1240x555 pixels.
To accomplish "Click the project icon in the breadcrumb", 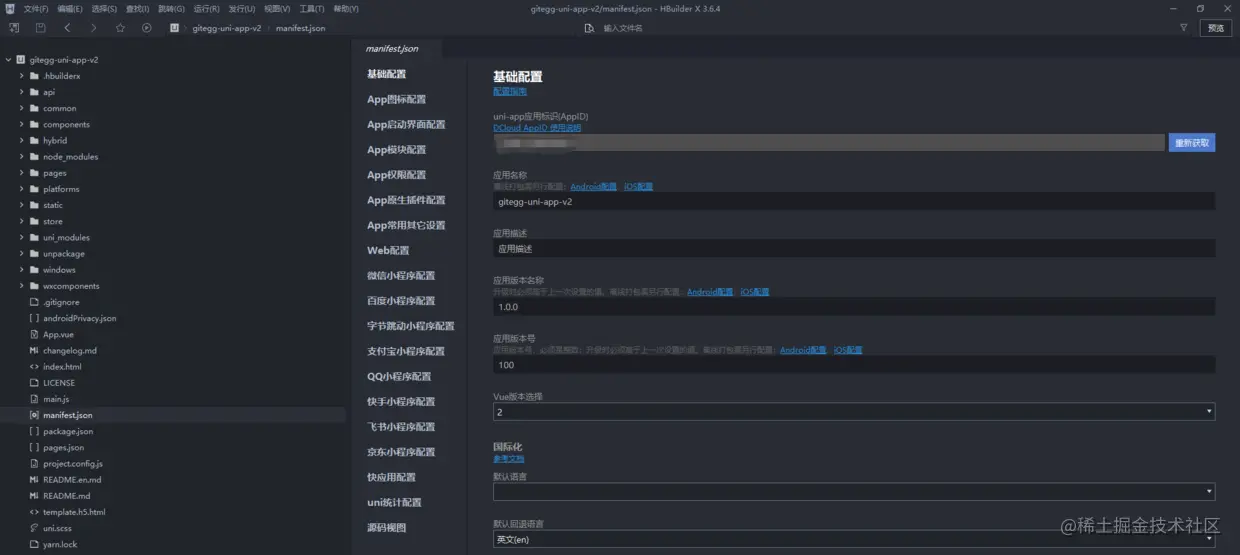I will pos(175,28).
